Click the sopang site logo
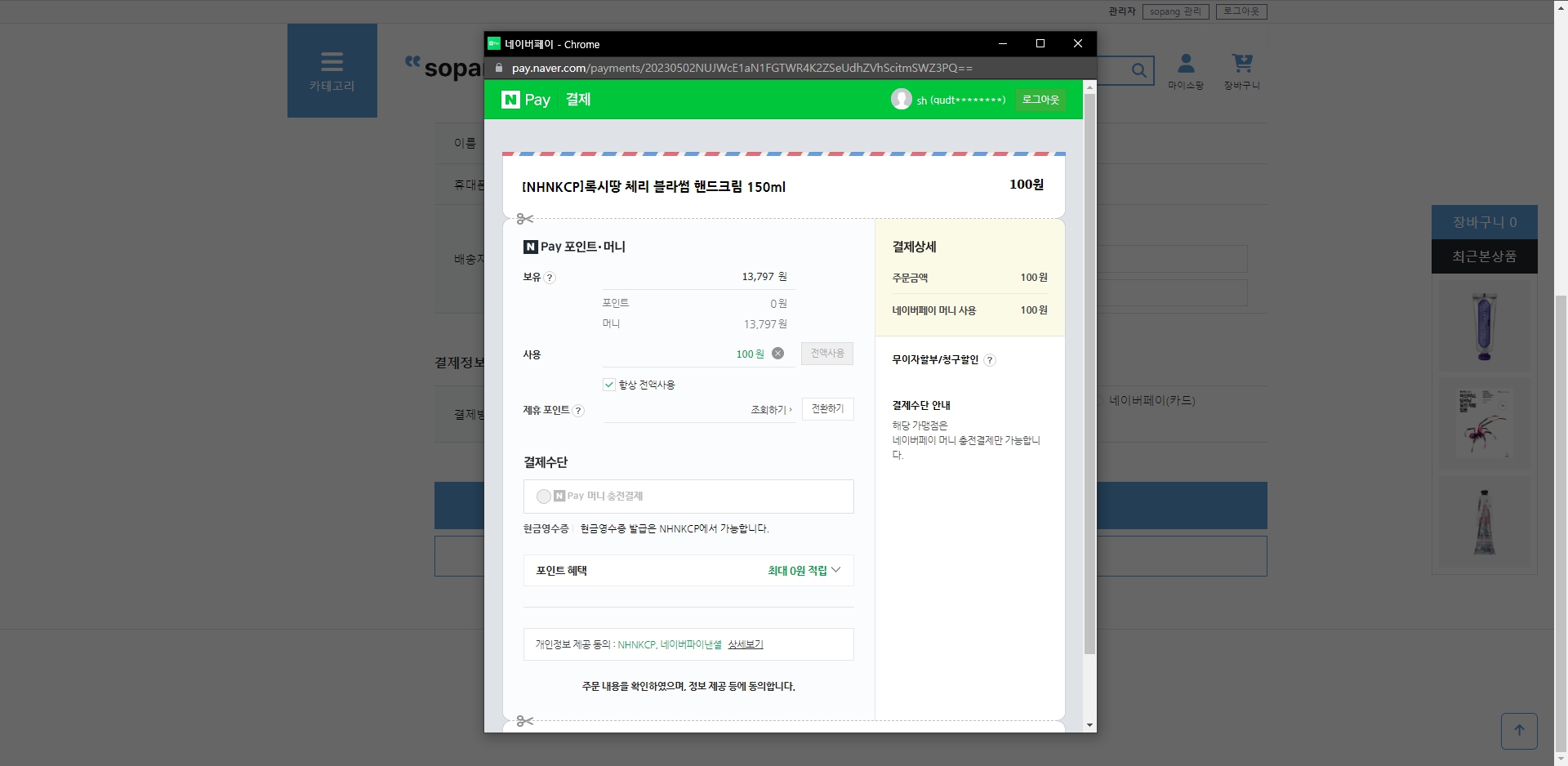Viewport: 1568px width, 766px height. [444, 68]
